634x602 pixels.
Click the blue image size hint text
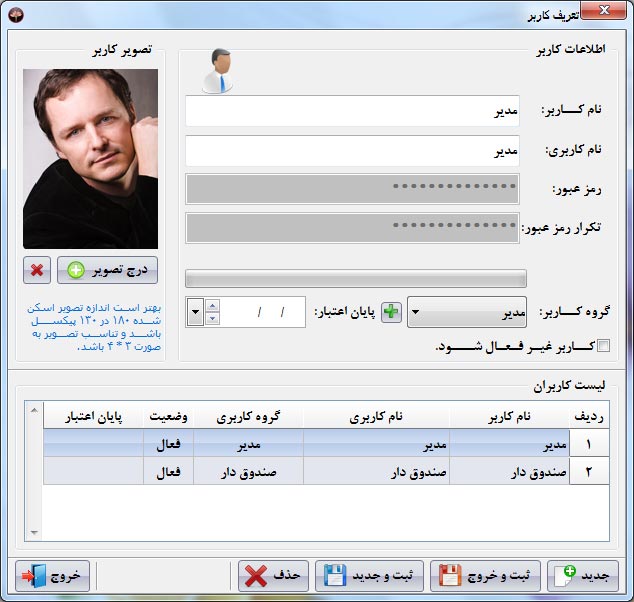[x=94, y=327]
